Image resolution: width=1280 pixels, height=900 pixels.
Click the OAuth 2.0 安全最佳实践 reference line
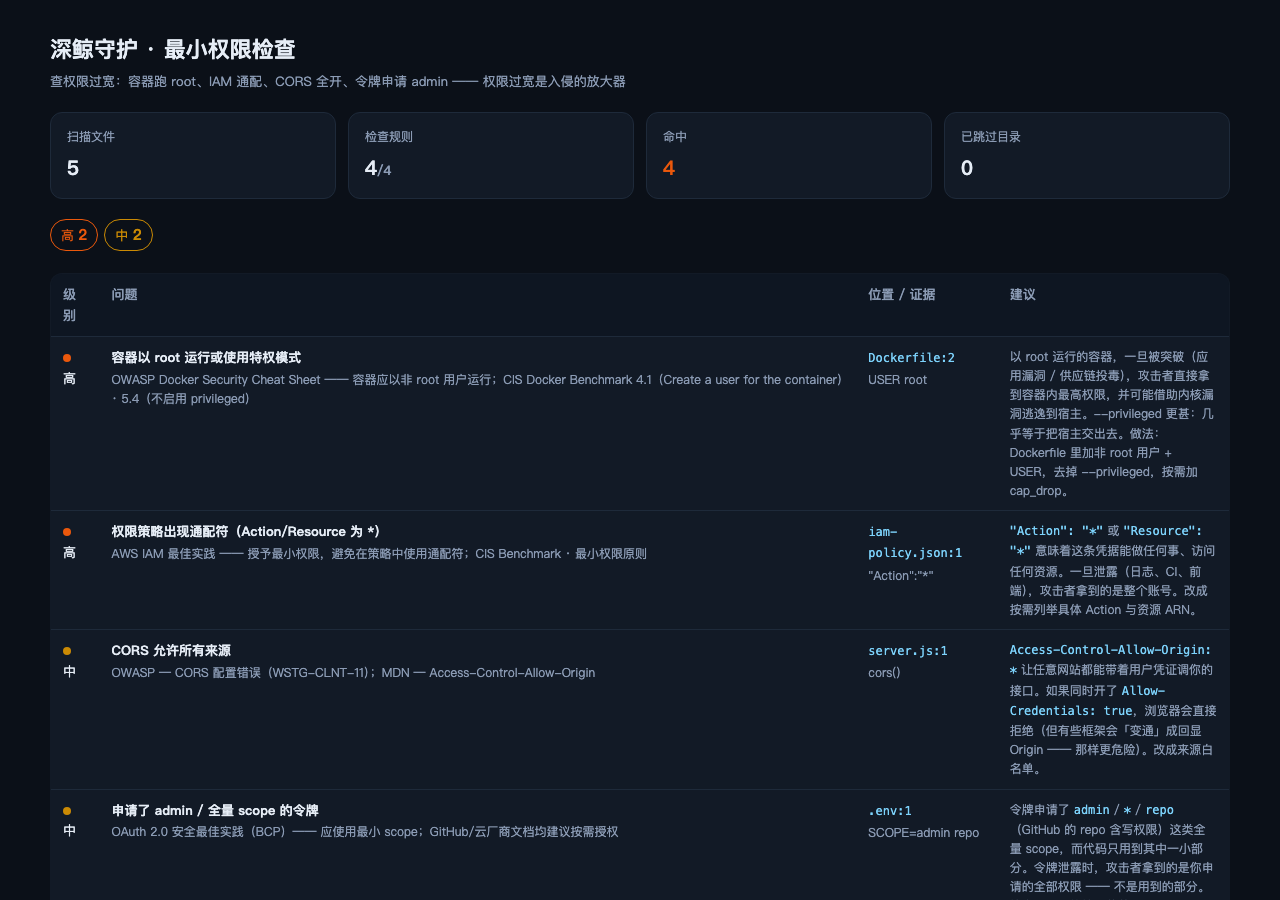pyautogui.click(x=365, y=833)
